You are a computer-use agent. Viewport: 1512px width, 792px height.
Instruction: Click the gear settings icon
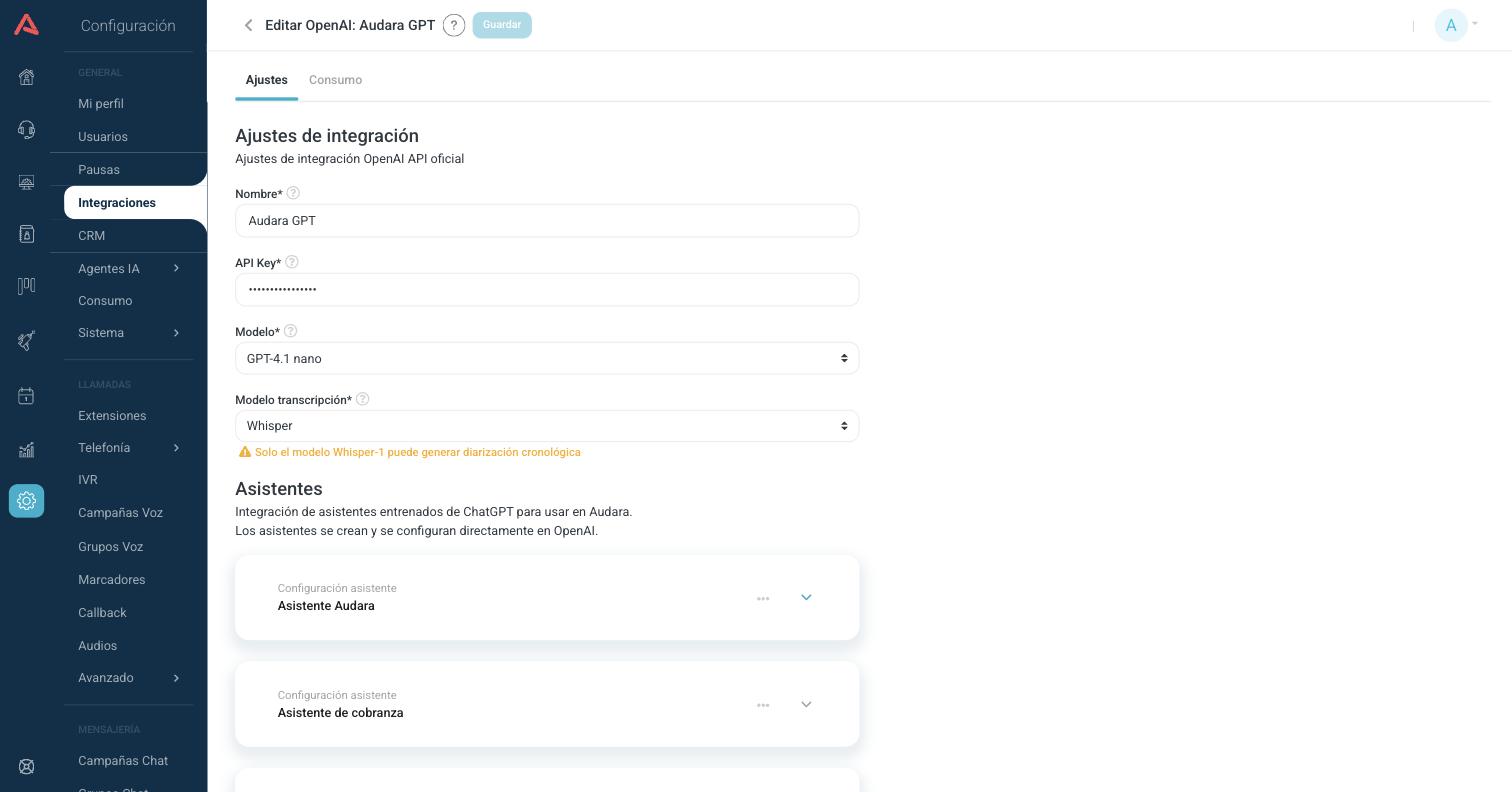click(27, 500)
